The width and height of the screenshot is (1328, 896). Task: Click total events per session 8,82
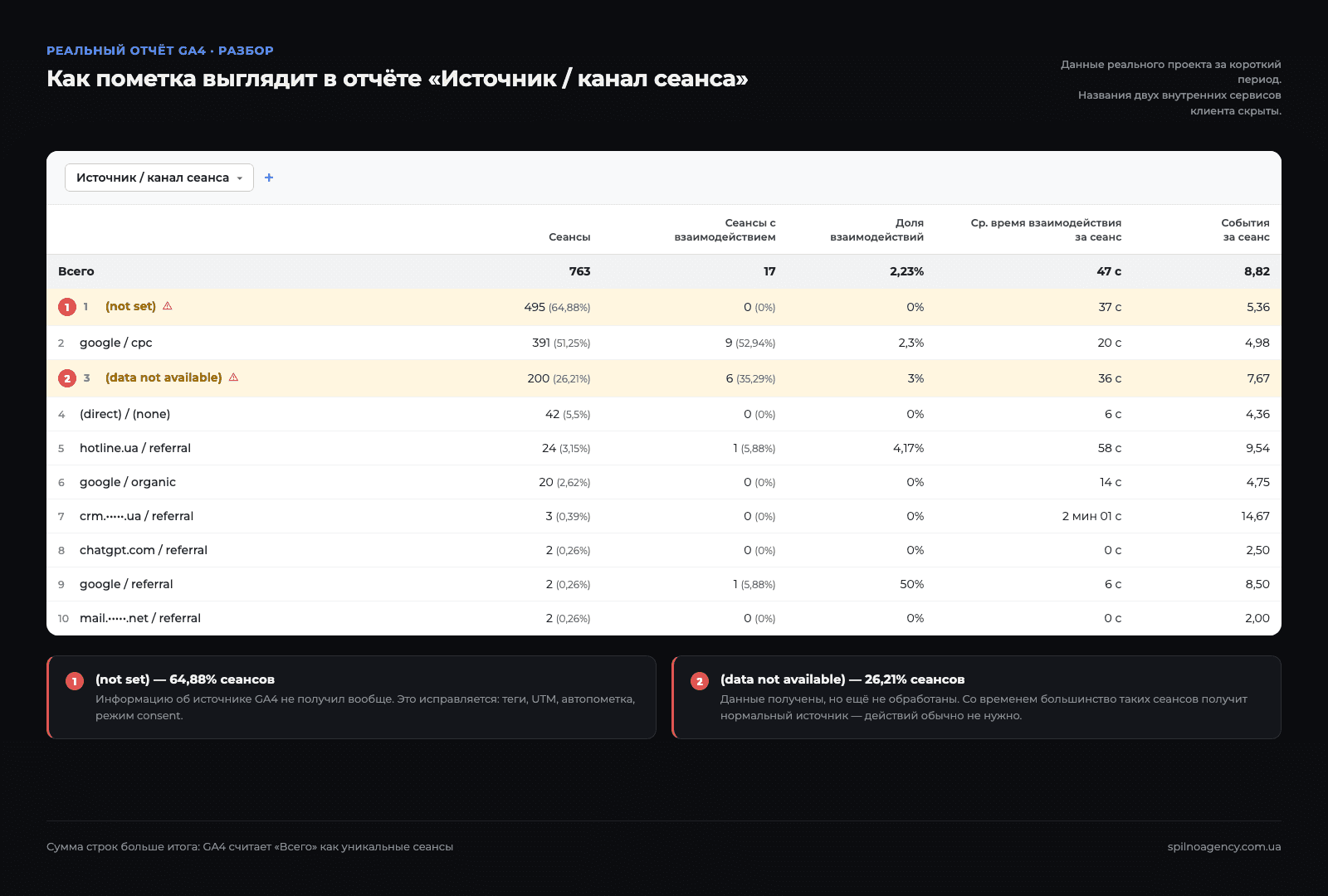pyautogui.click(x=1257, y=271)
